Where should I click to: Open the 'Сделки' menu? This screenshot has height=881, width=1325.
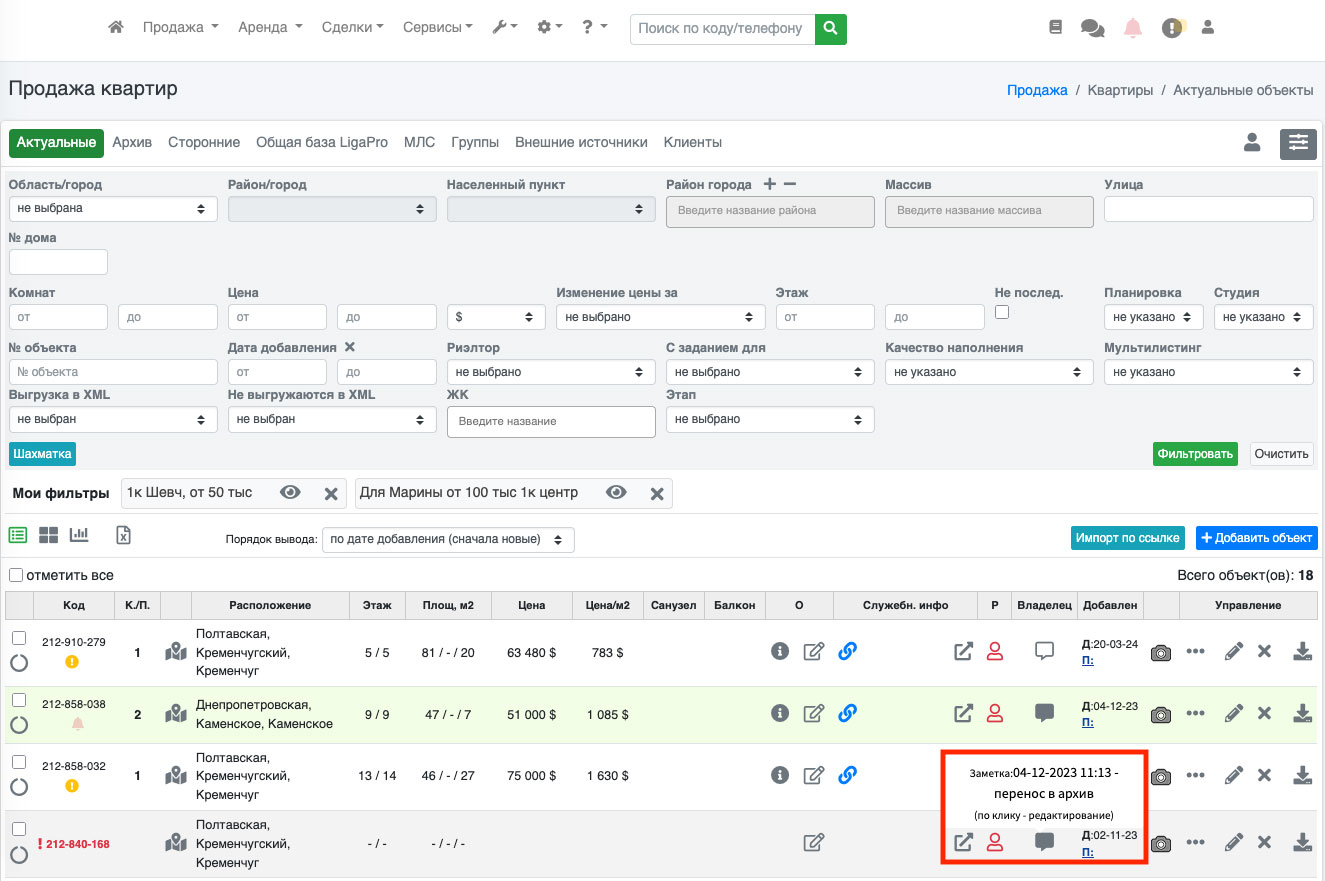pyautogui.click(x=352, y=28)
